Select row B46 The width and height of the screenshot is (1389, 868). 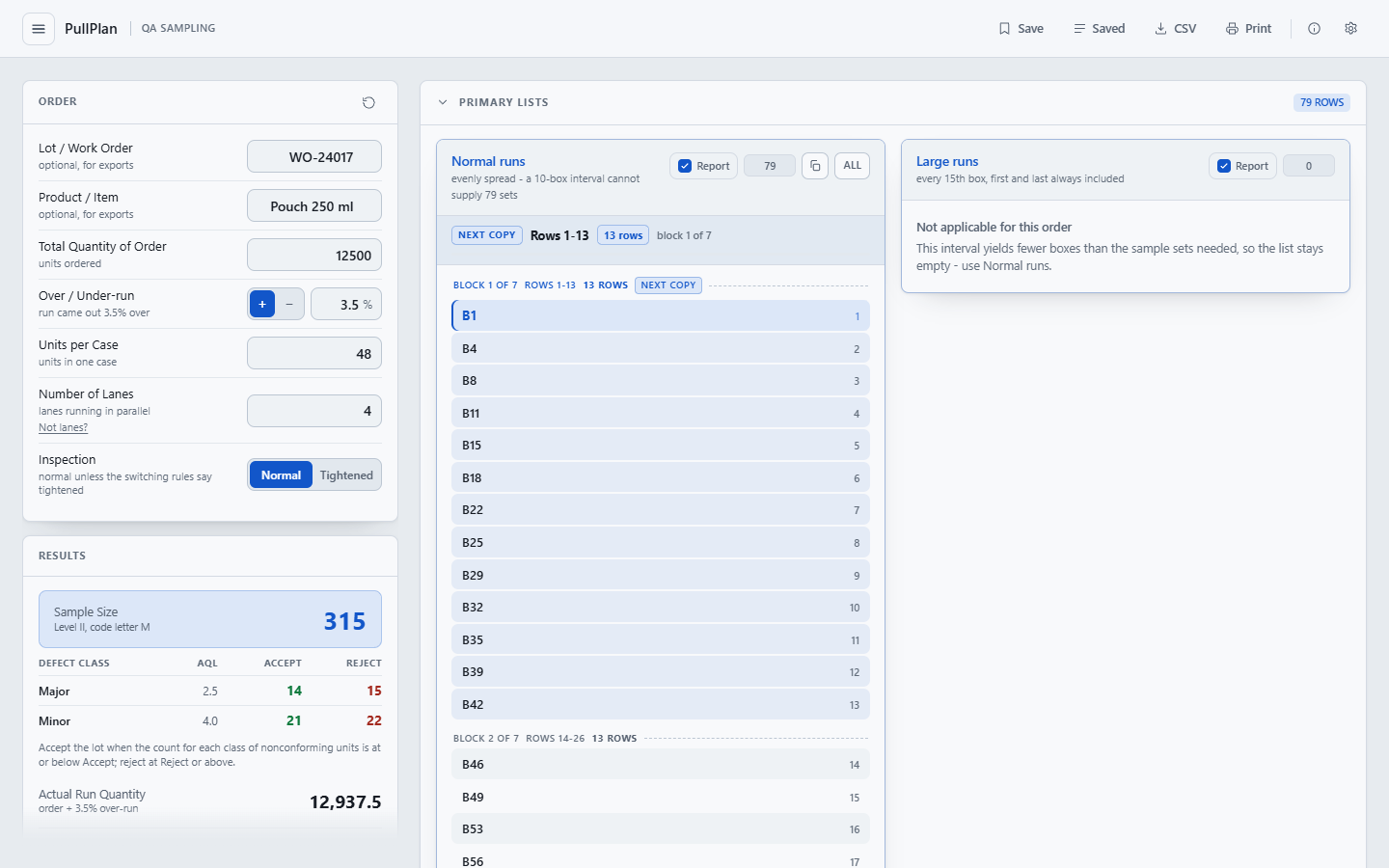pyautogui.click(x=661, y=764)
